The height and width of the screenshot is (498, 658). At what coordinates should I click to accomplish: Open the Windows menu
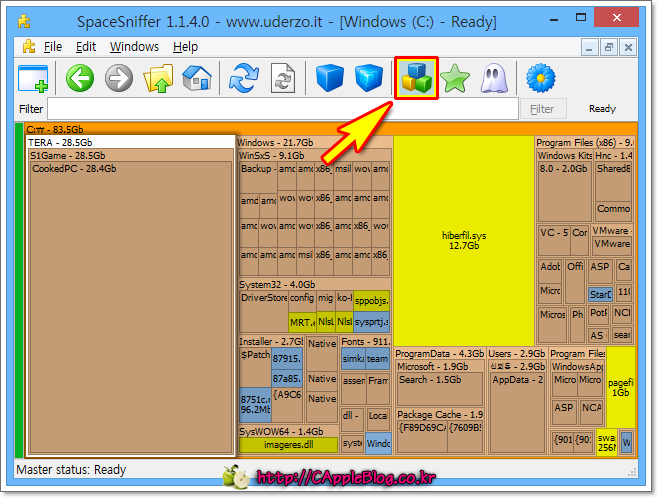134,47
